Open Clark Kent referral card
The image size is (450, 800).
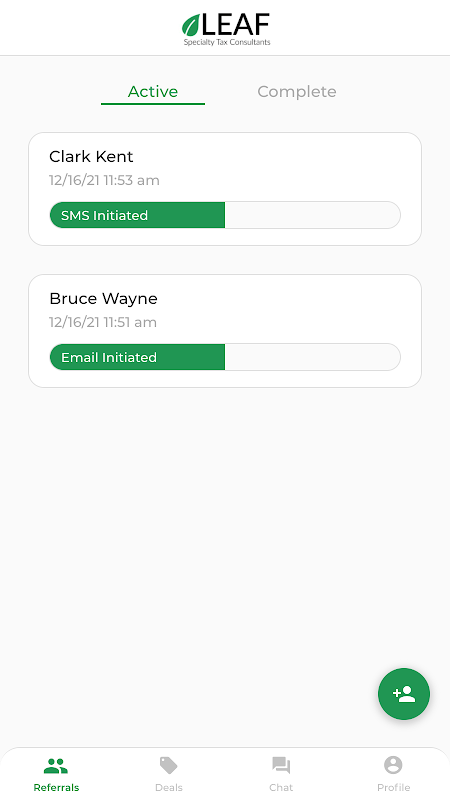click(x=225, y=189)
